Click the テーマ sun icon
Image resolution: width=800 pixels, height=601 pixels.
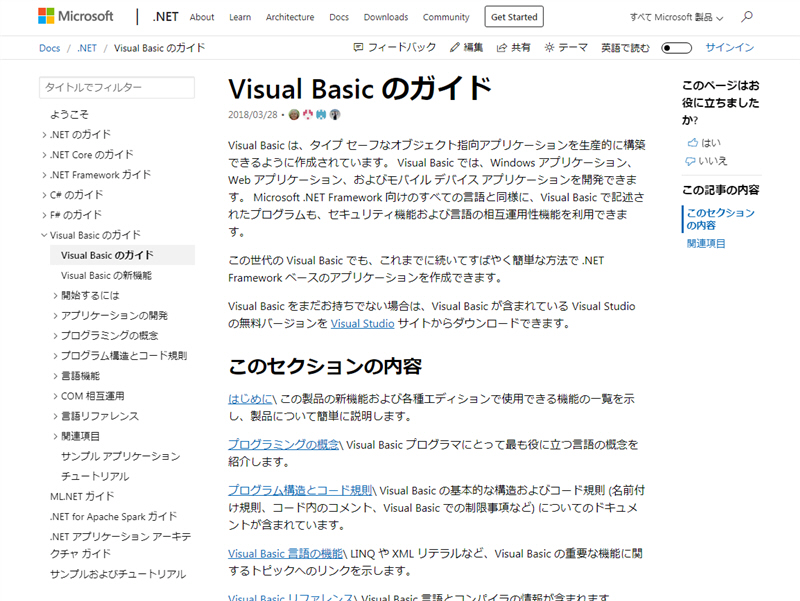(549, 46)
